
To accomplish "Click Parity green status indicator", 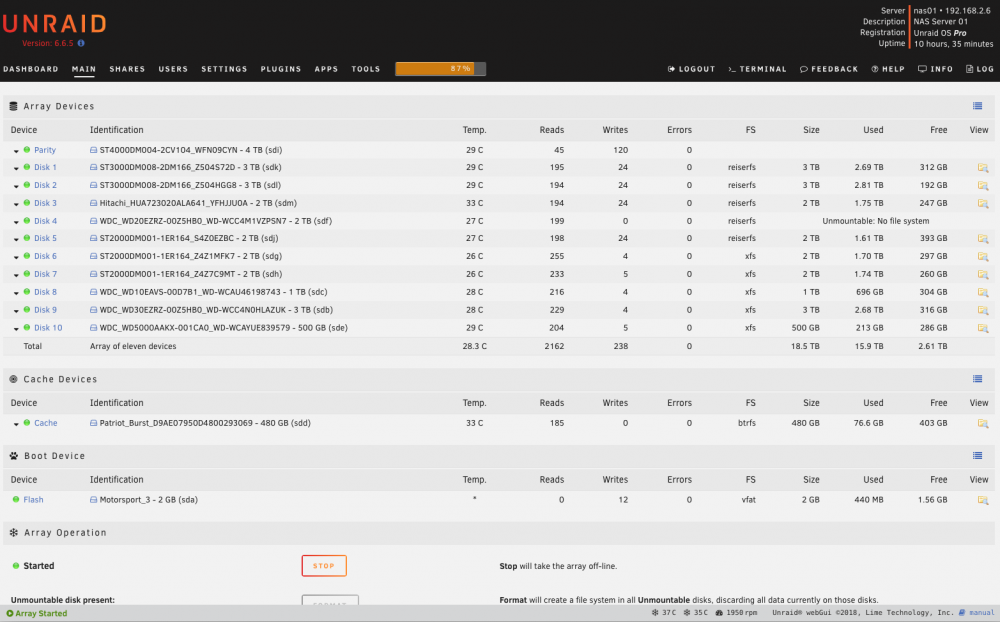I will click(x=27, y=149).
